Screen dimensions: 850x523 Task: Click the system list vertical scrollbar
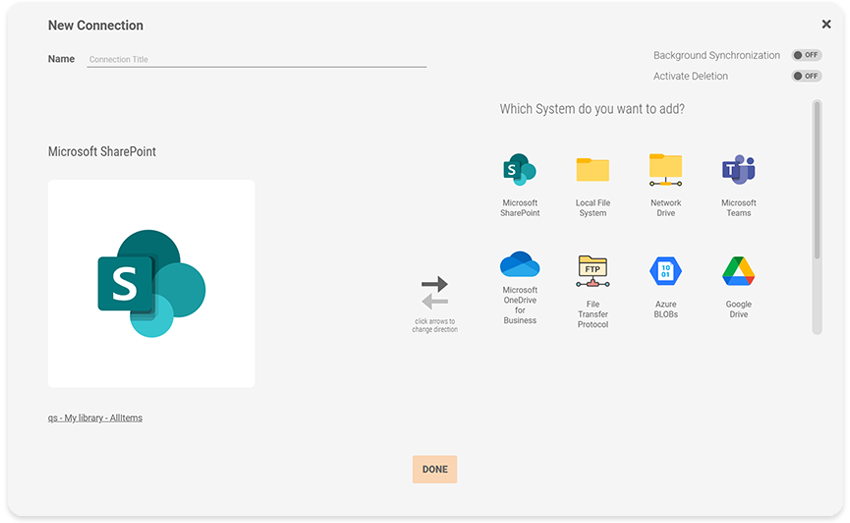[x=817, y=180]
